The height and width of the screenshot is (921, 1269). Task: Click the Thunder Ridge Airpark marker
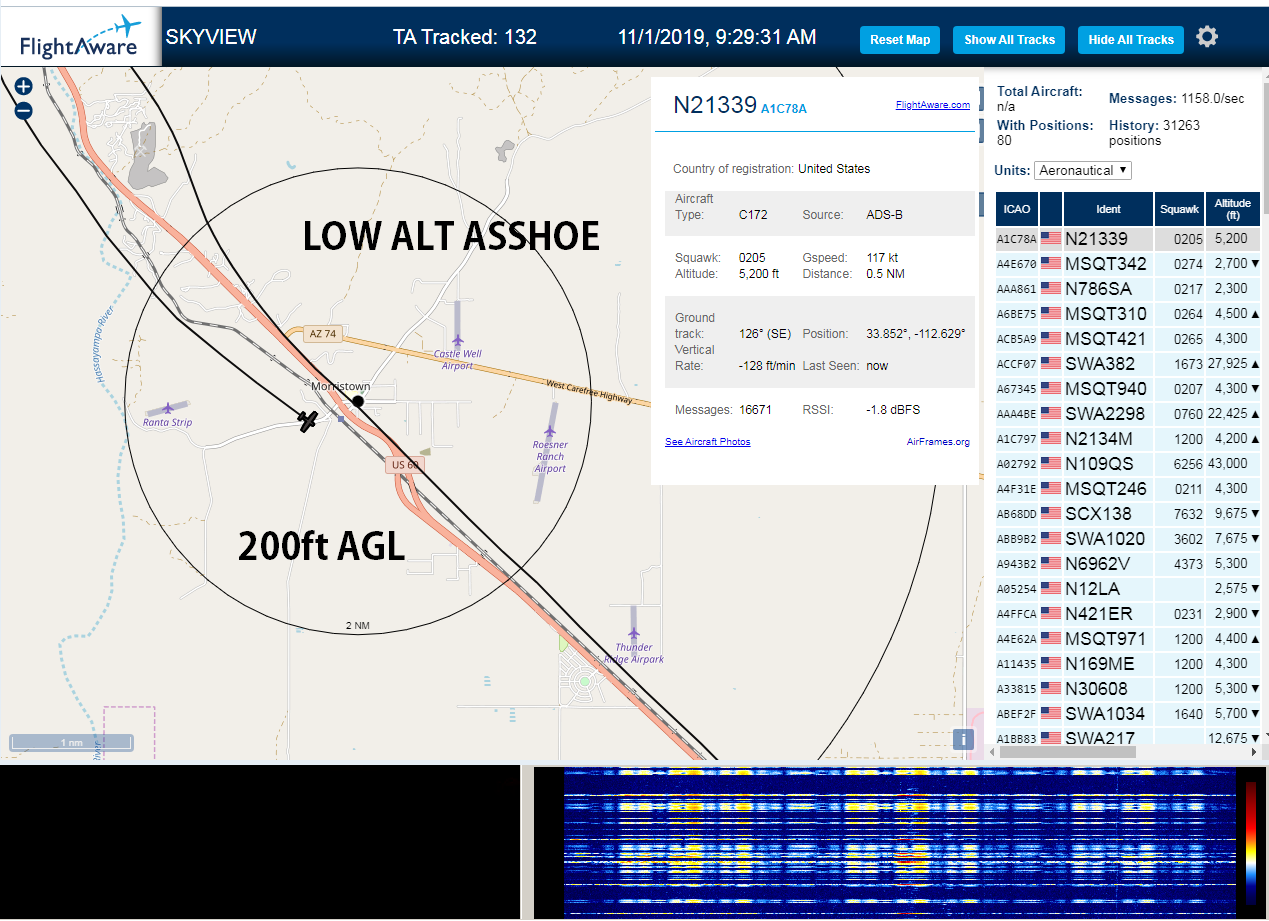coord(634,634)
